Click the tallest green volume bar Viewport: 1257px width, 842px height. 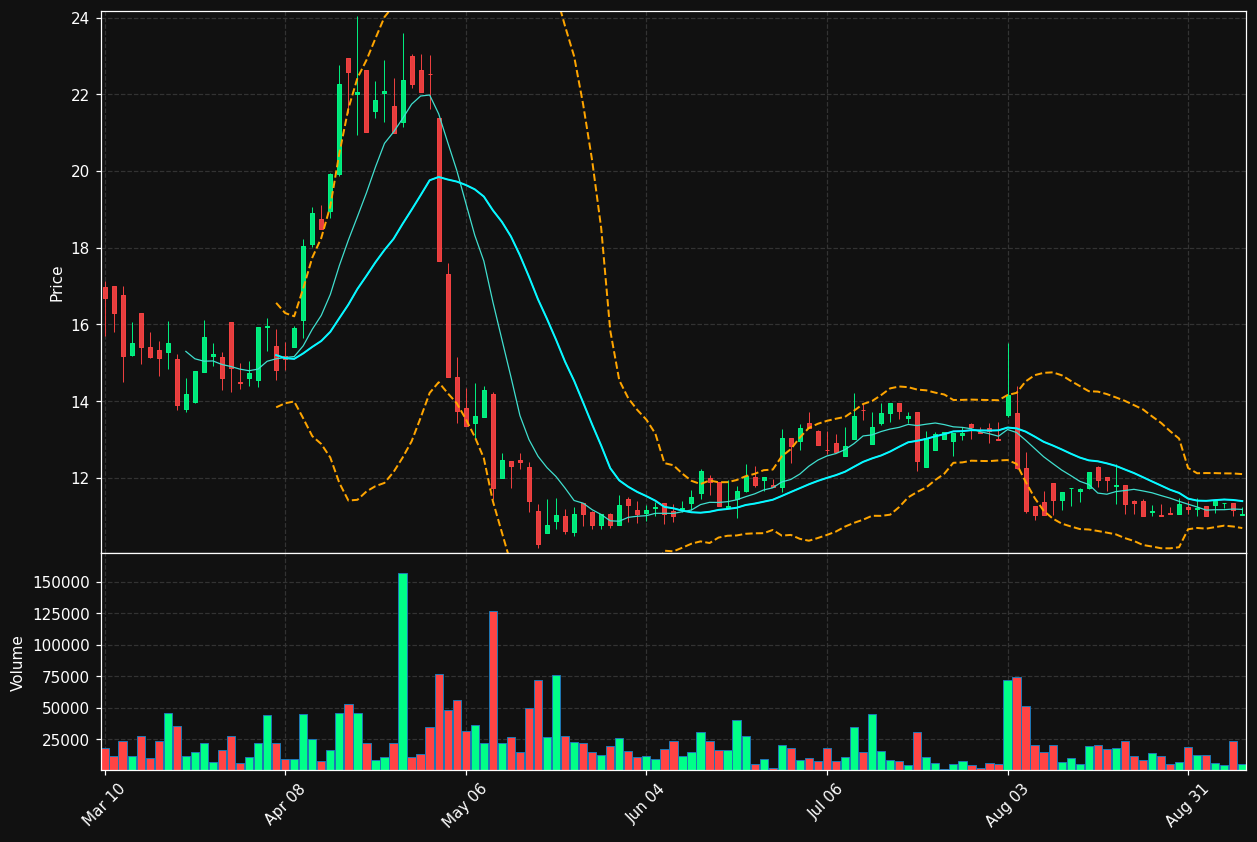[403, 671]
